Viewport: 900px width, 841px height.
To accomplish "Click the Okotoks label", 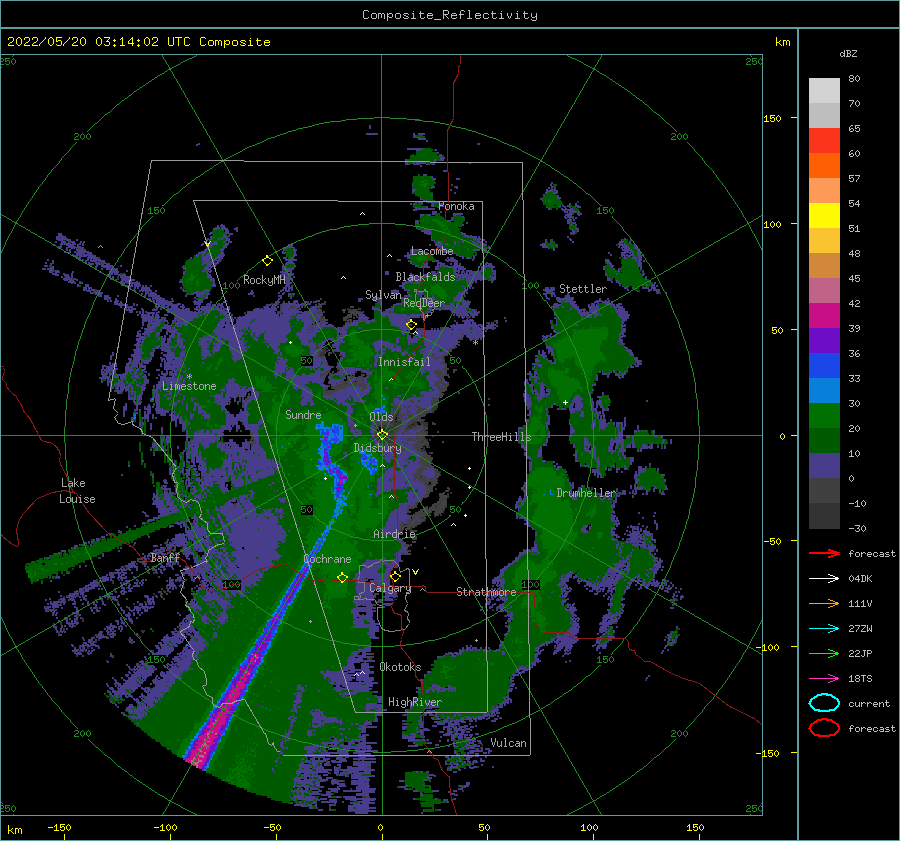I will pos(400,667).
